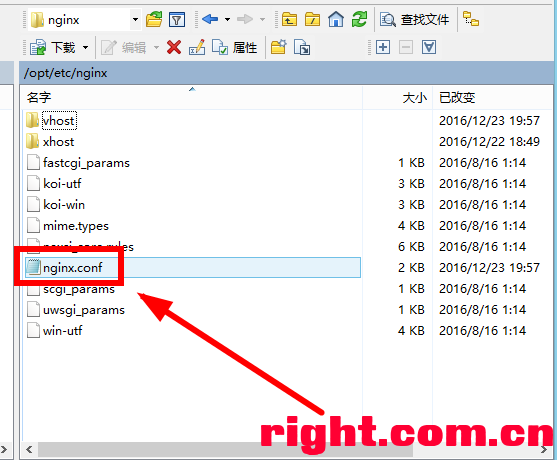
Task: Go to the root directory icon
Action: point(313,20)
